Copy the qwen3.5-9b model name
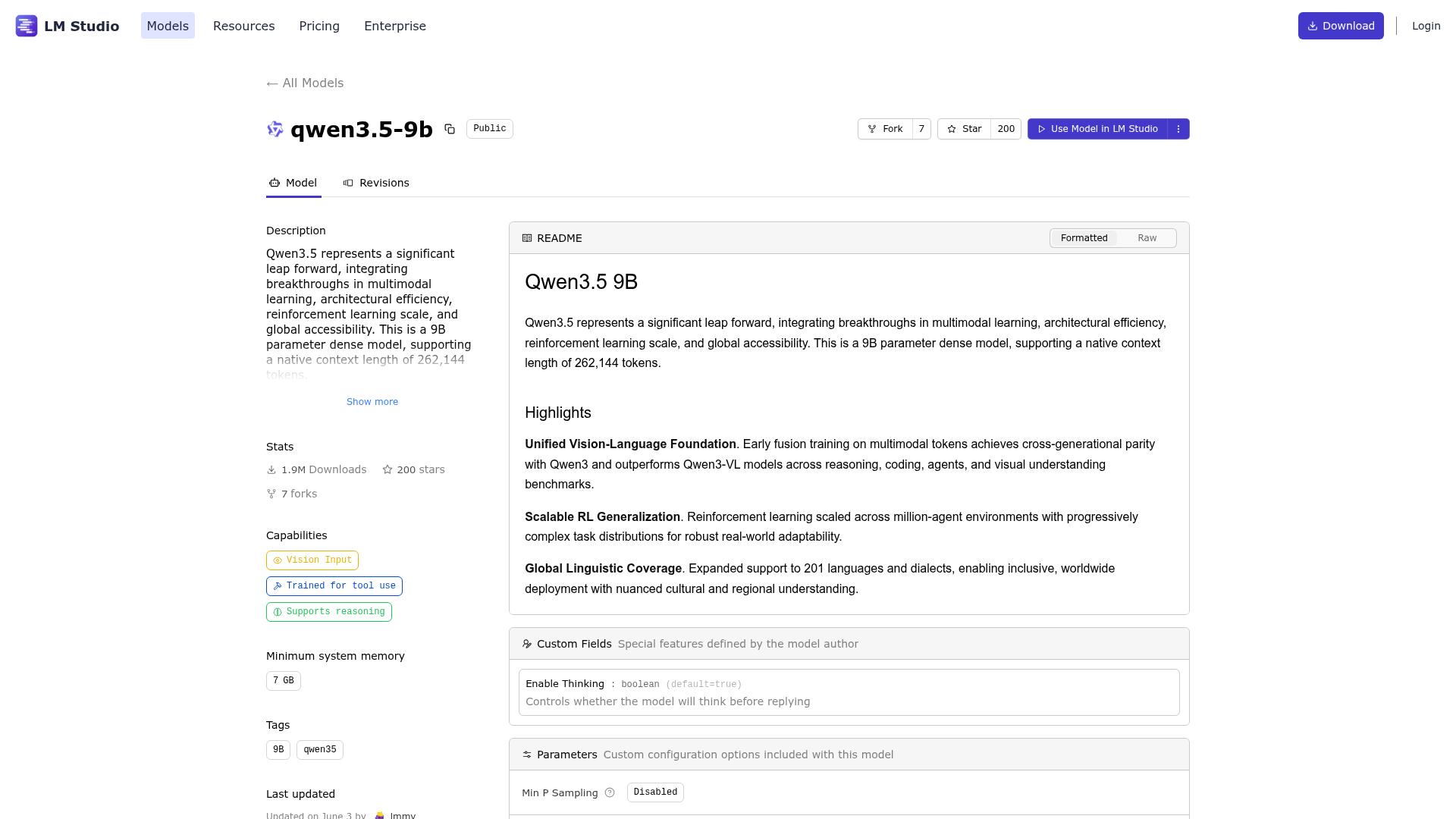The image size is (1456, 819). (x=450, y=129)
